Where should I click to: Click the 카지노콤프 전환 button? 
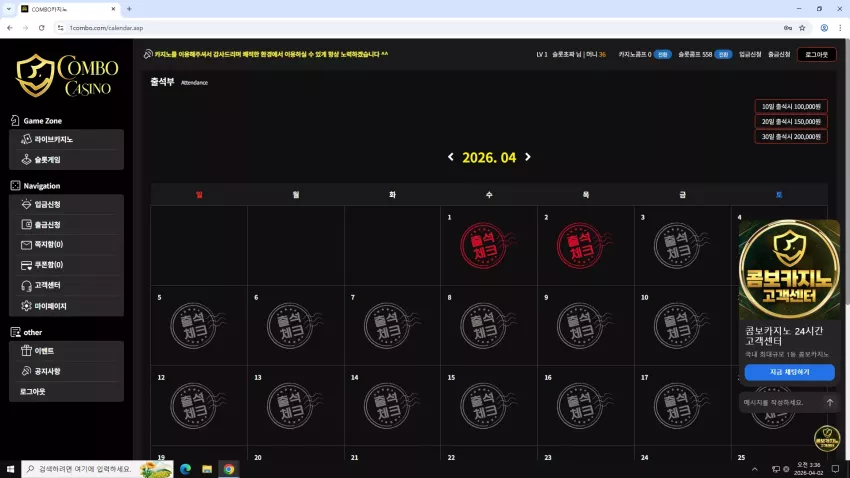(662, 54)
